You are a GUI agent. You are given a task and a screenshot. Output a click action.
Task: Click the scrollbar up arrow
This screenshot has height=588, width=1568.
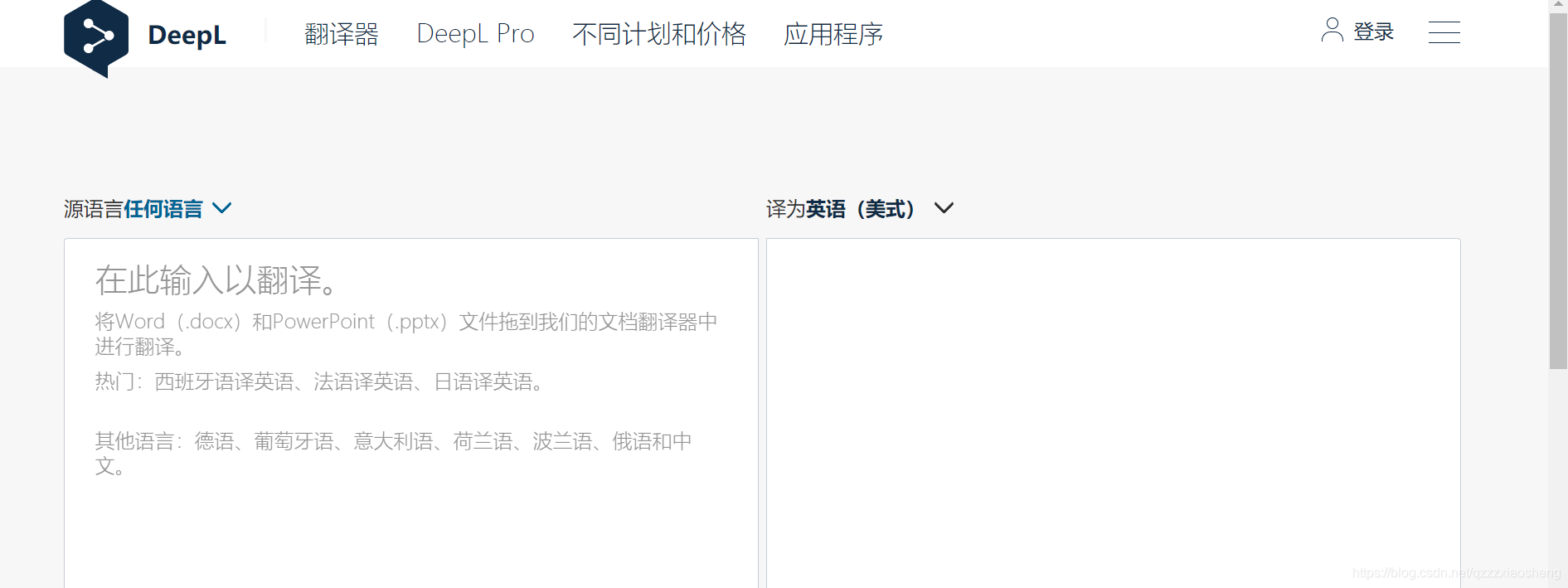(x=1558, y=5)
